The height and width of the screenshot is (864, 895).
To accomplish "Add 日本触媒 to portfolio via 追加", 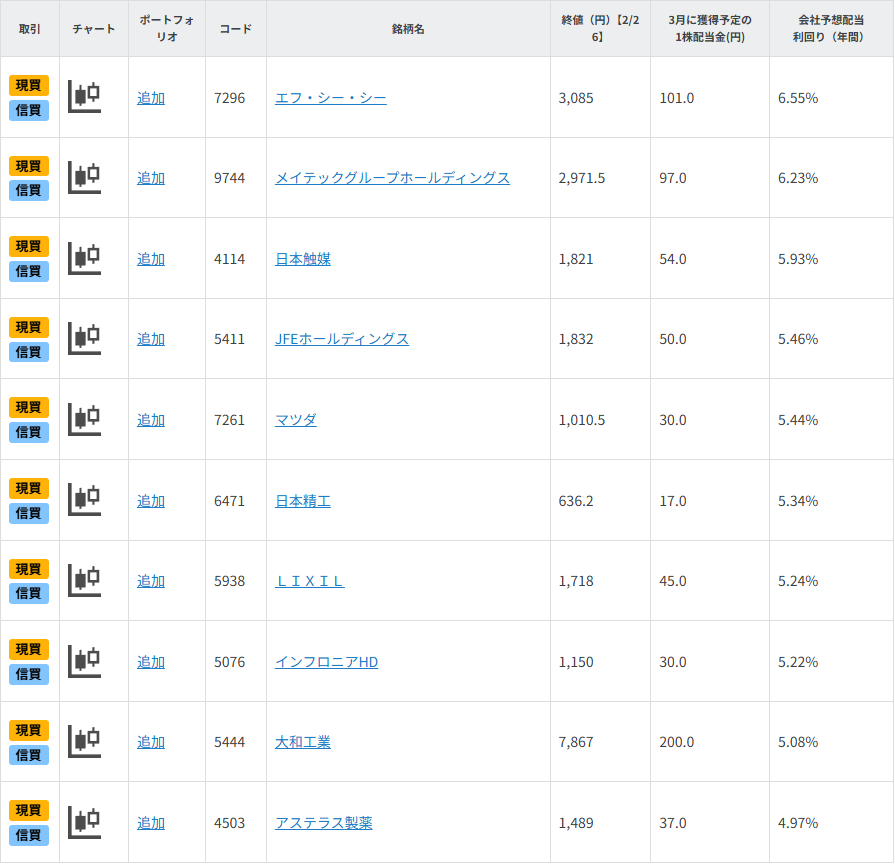I will tap(151, 259).
